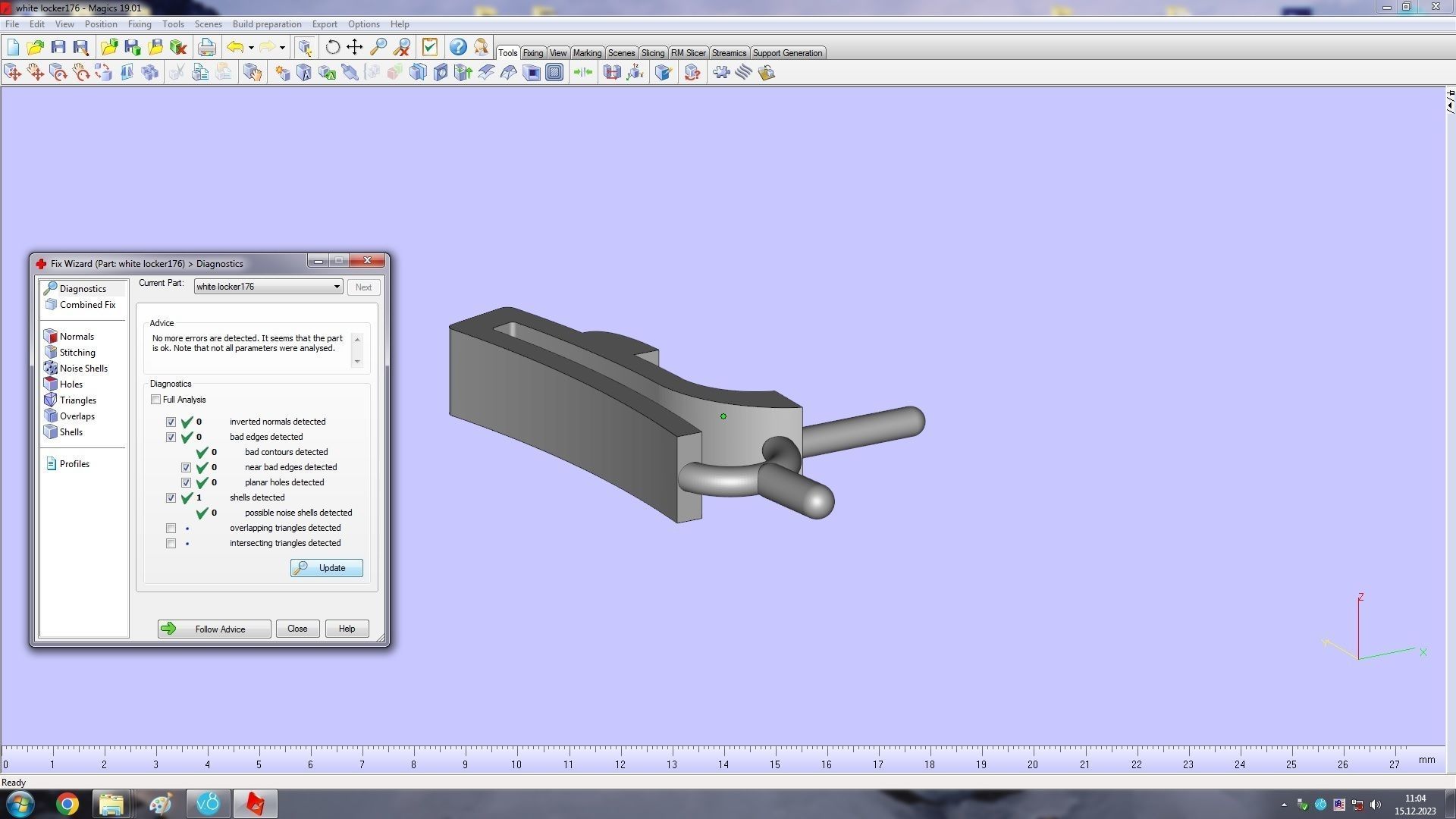Select the Pan view cross-arrows tool
The width and height of the screenshot is (1456, 819).
(355, 48)
